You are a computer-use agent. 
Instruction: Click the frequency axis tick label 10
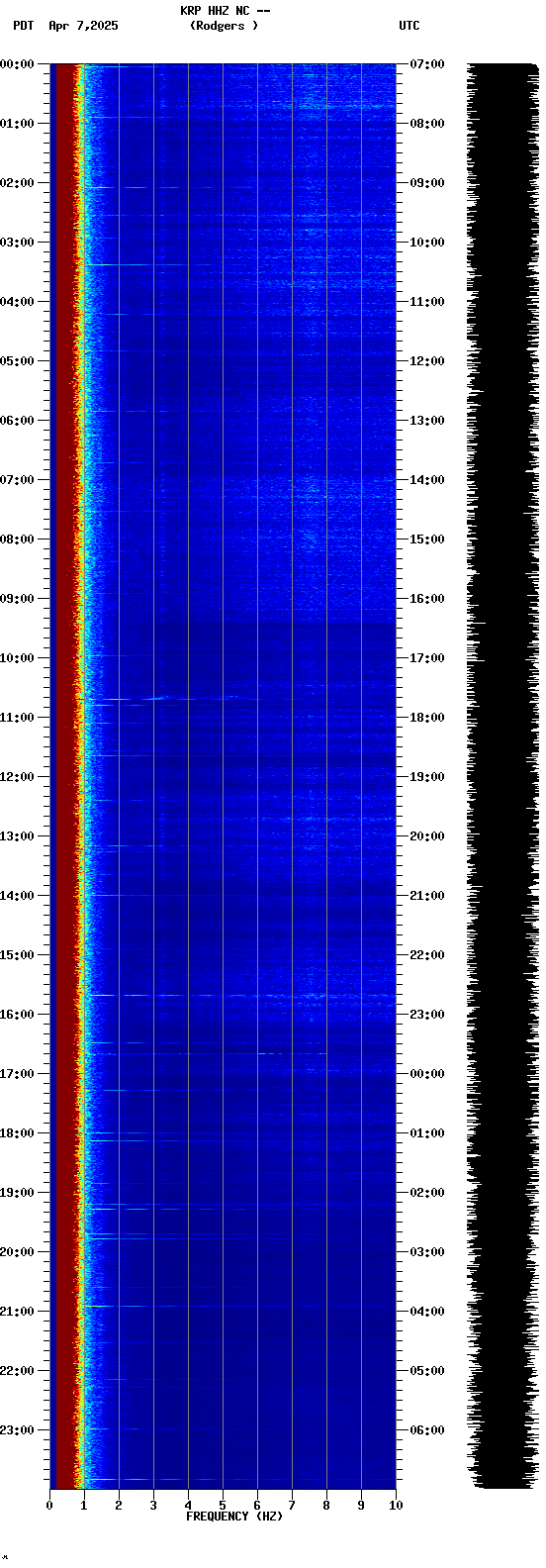coord(396,1506)
